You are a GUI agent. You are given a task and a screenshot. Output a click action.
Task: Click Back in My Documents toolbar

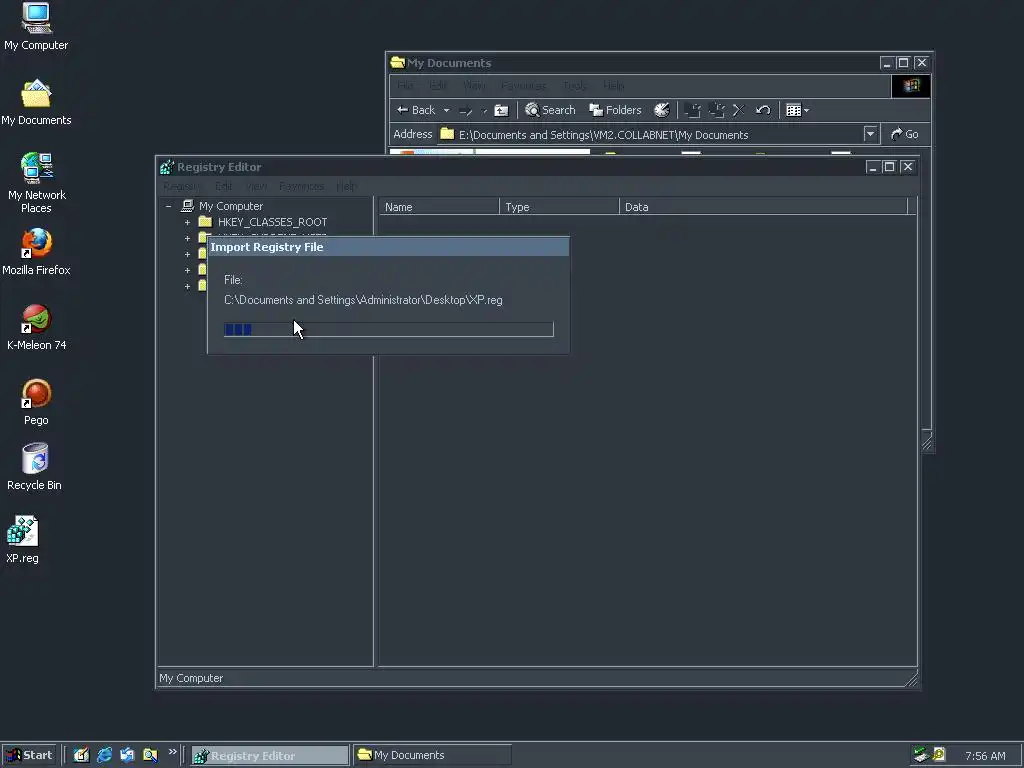coord(416,110)
